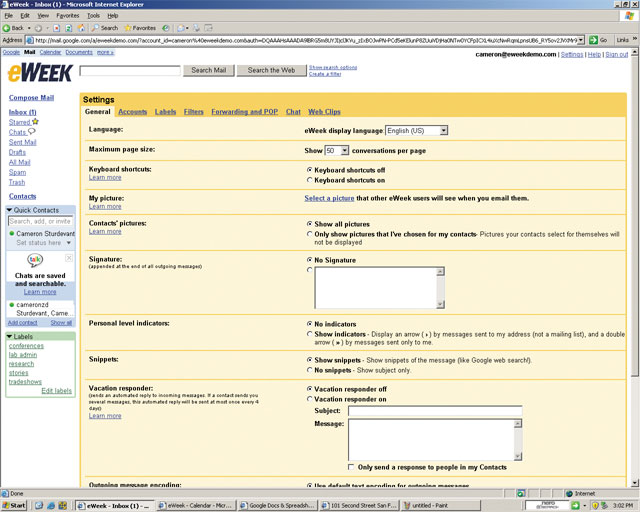Click the star icon next to Starred
Screen dimensions: 640x512
pos(36,121)
